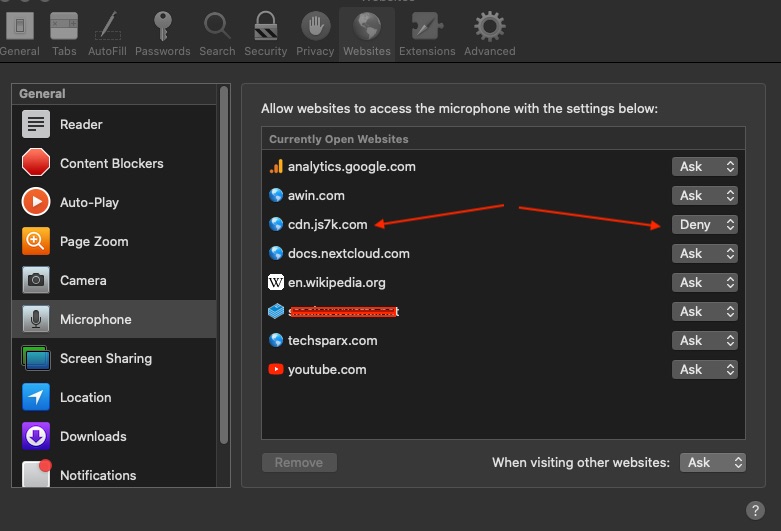Open the AutoFill preferences pane
This screenshot has width=781, height=531.
click(x=107, y=34)
